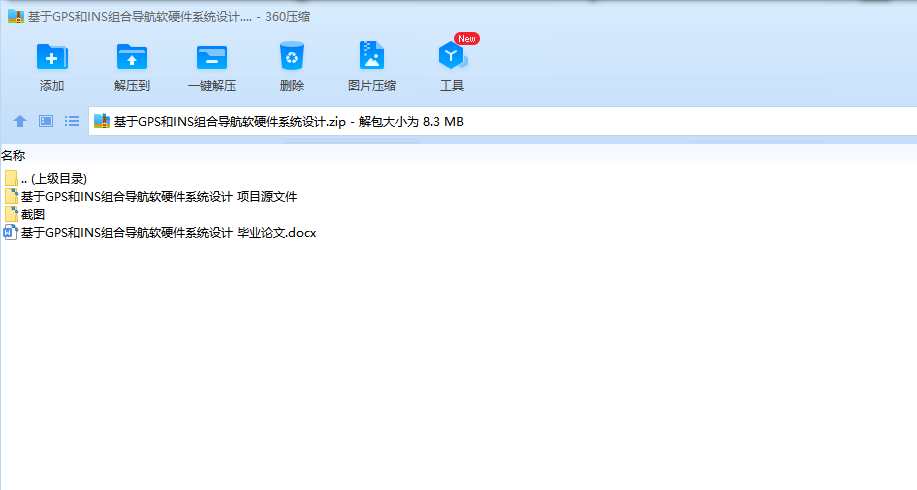The image size is (917, 490).
Task: Click the red New badge on 工具
Action: click(467, 39)
